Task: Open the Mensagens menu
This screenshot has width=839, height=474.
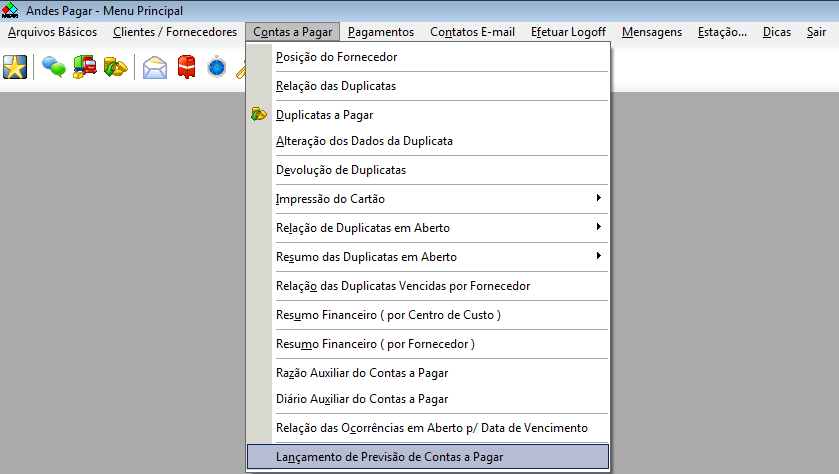Action: pos(652,32)
